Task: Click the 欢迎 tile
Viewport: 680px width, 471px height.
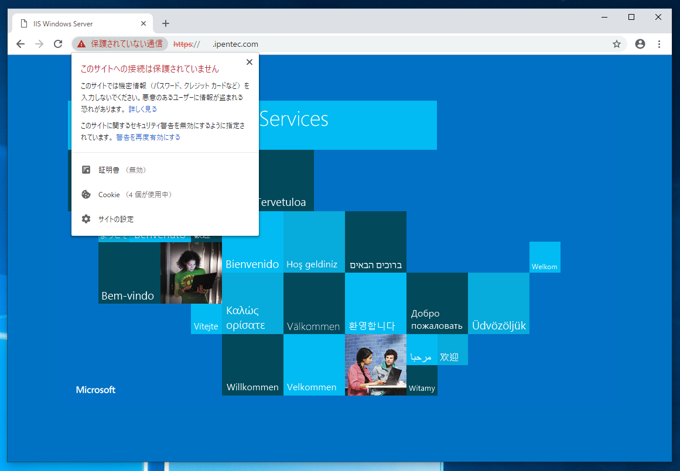Action: tap(453, 350)
